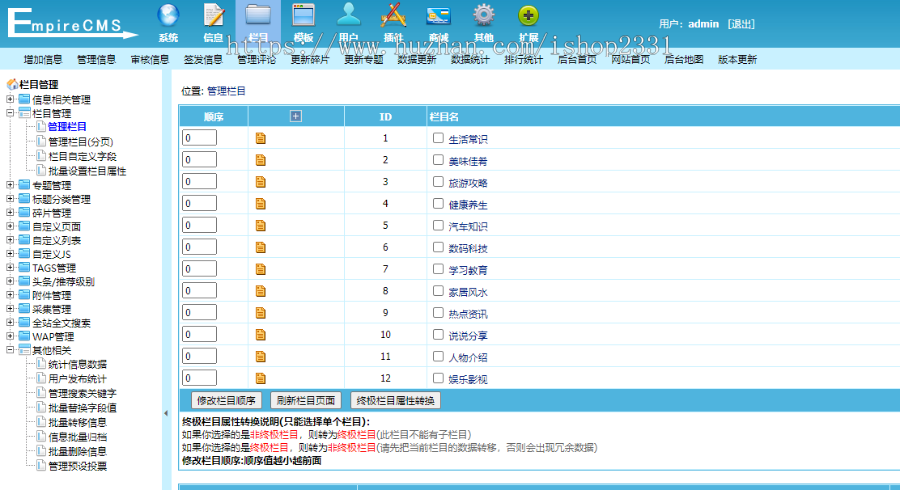Click orange page icon for 健康养生 row
Screen dimensions: 900x490
tap(261, 204)
